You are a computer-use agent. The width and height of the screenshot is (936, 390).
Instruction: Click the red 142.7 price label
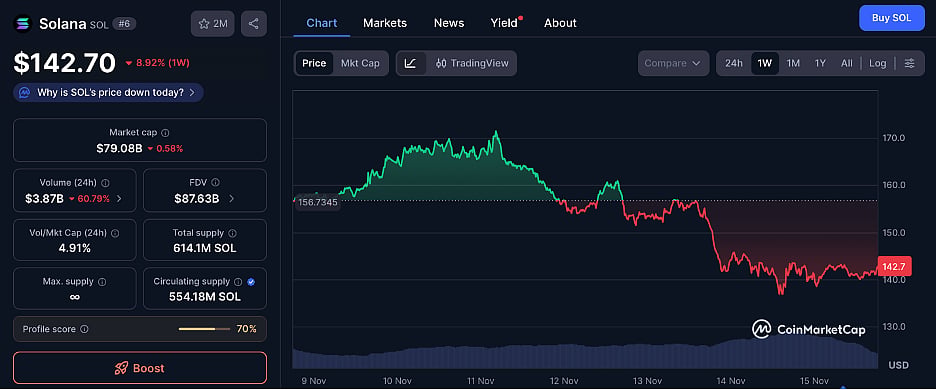tap(894, 266)
